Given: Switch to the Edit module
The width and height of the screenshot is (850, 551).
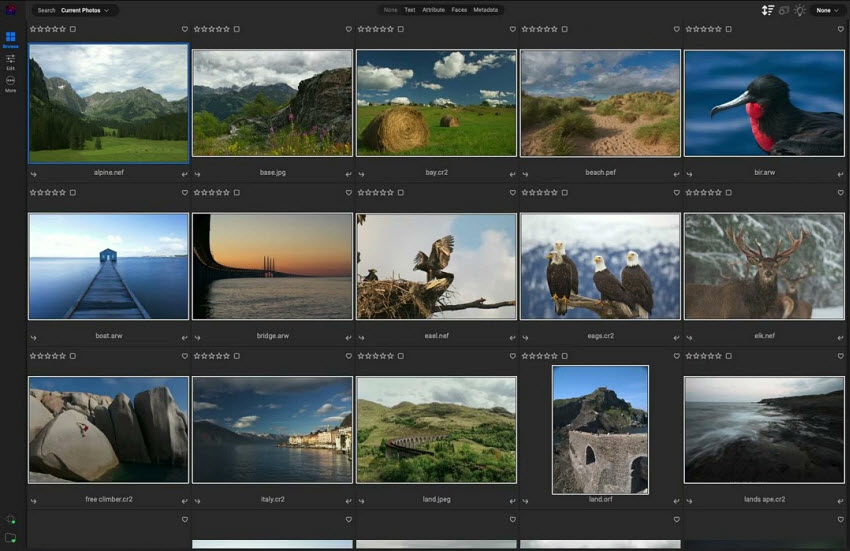Looking at the screenshot, I should tap(10, 62).
